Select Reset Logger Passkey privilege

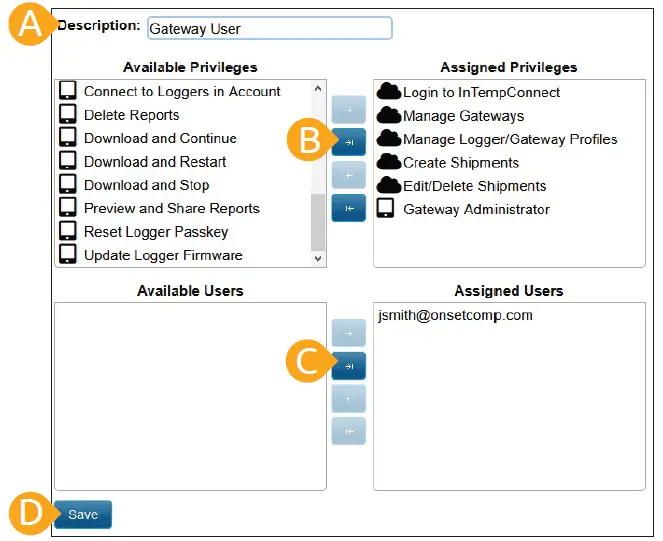pos(184,231)
